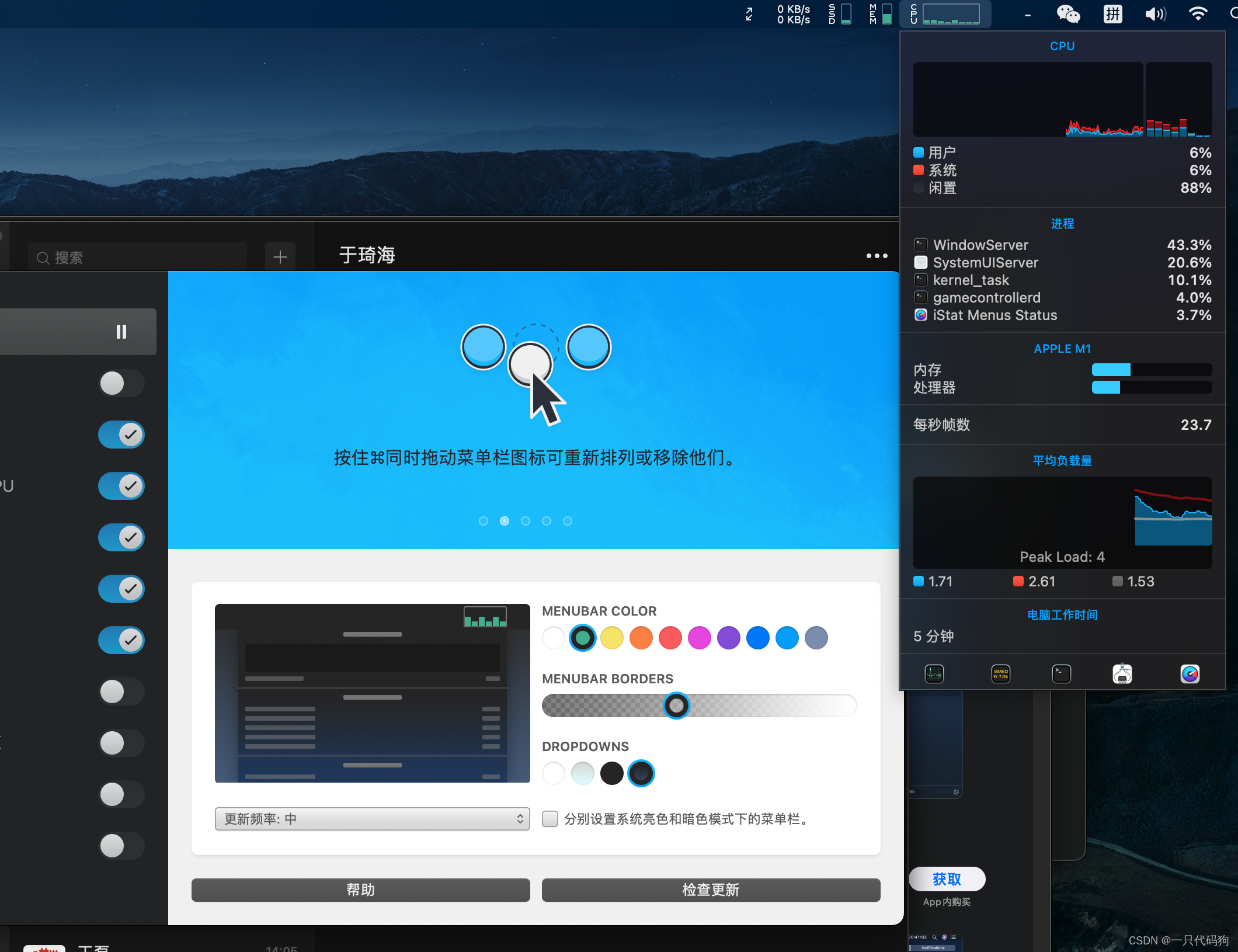
Task: Open the colorful iStat Menus app icon in the footer
Action: [x=1190, y=673]
